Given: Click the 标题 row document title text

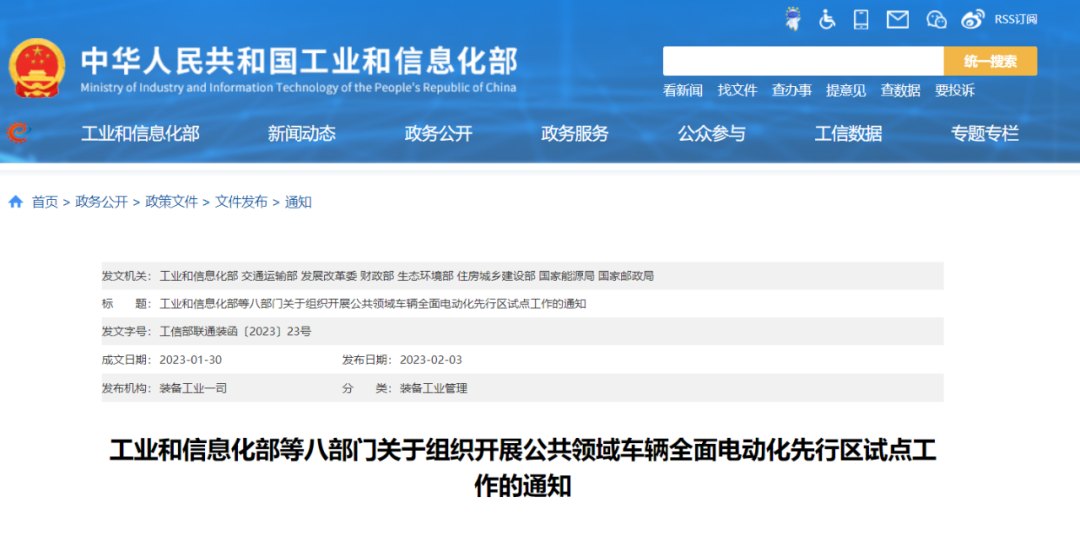Looking at the screenshot, I should (373, 304).
